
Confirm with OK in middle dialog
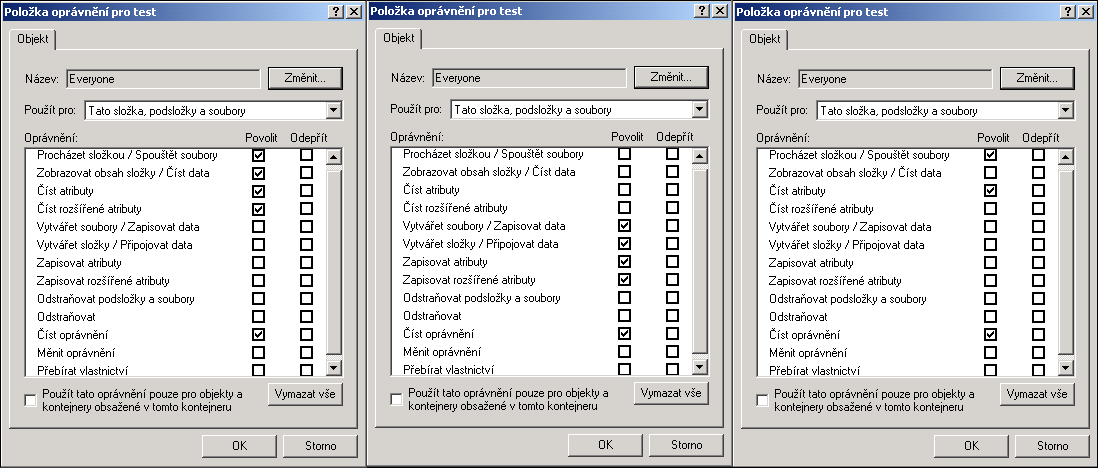(x=605, y=445)
